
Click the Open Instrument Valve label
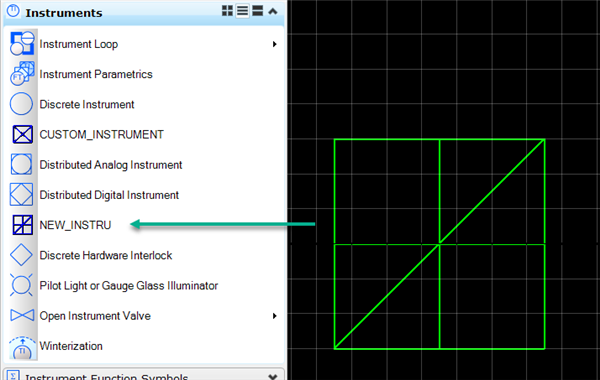(95, 316)
